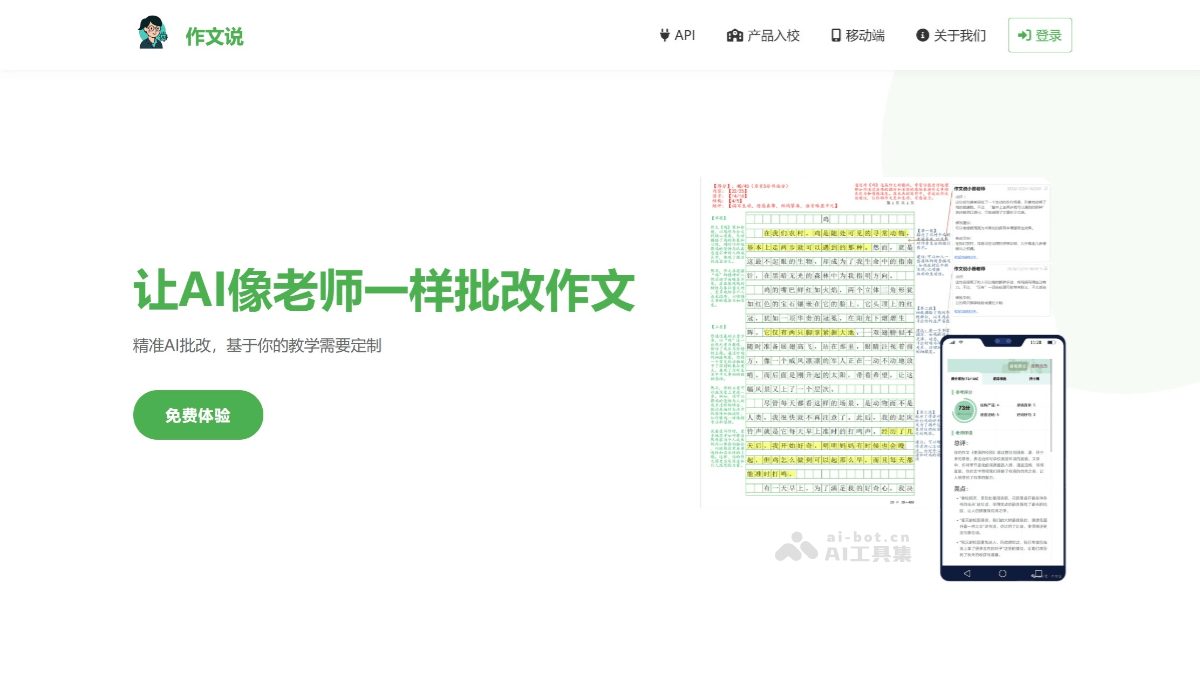Screen dimensions: 1200x675
Task: Click the 73分 score circle on phone
Action: pyautogui.click(x=964, y=410)
